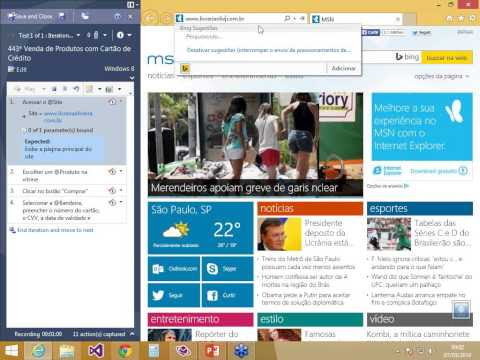Click the undo icon in steps toolbar

click(77, 89)
